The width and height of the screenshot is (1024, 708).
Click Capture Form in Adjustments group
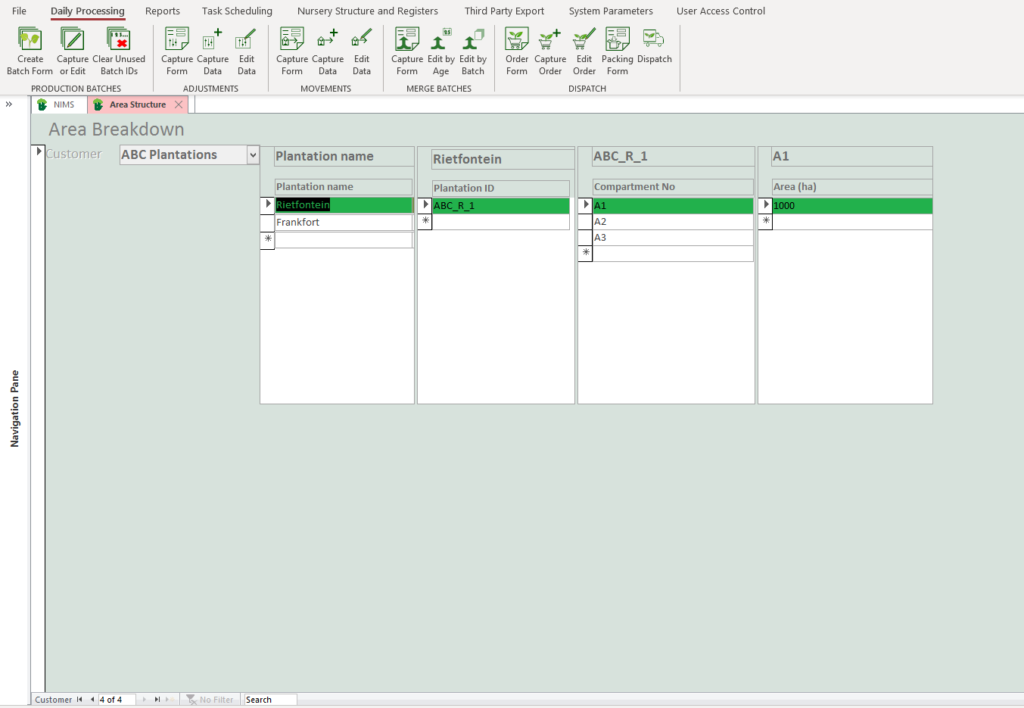point(177,40)
